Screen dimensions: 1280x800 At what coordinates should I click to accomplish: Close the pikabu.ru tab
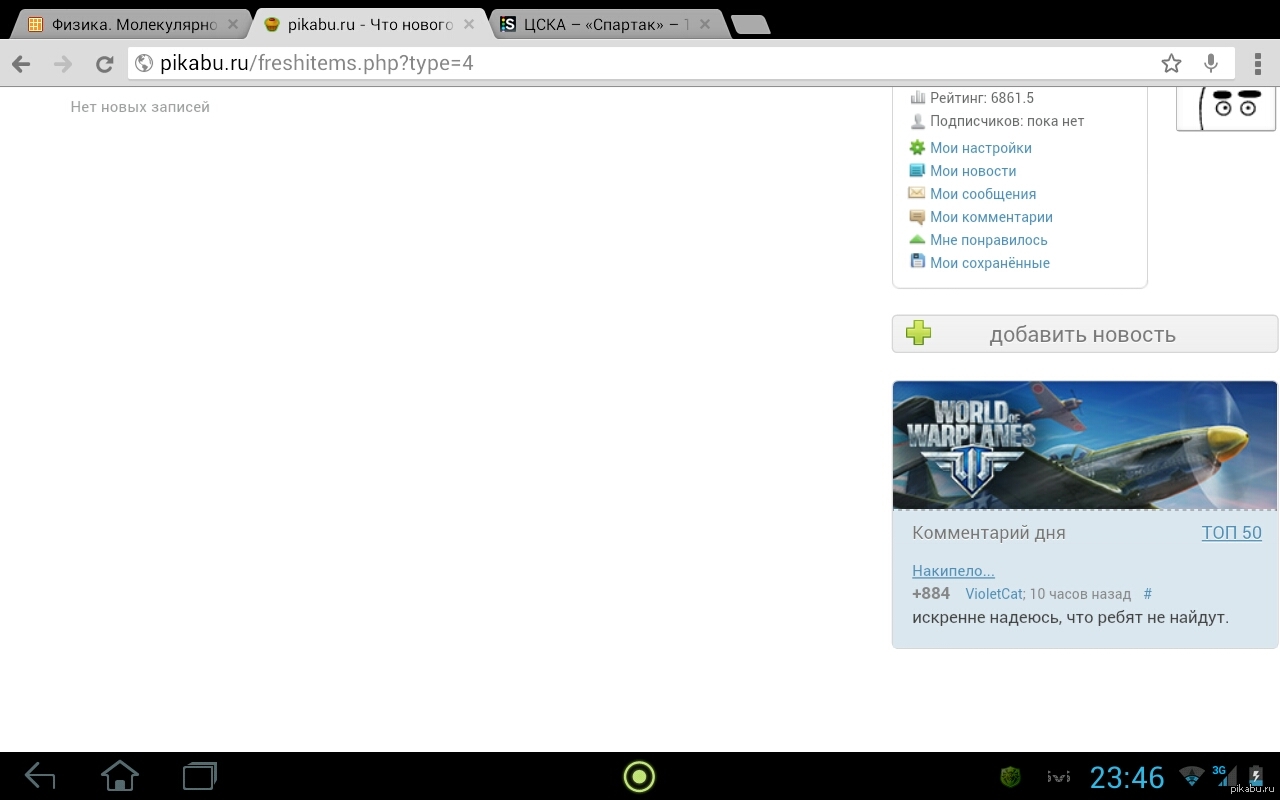pos(470,24)
